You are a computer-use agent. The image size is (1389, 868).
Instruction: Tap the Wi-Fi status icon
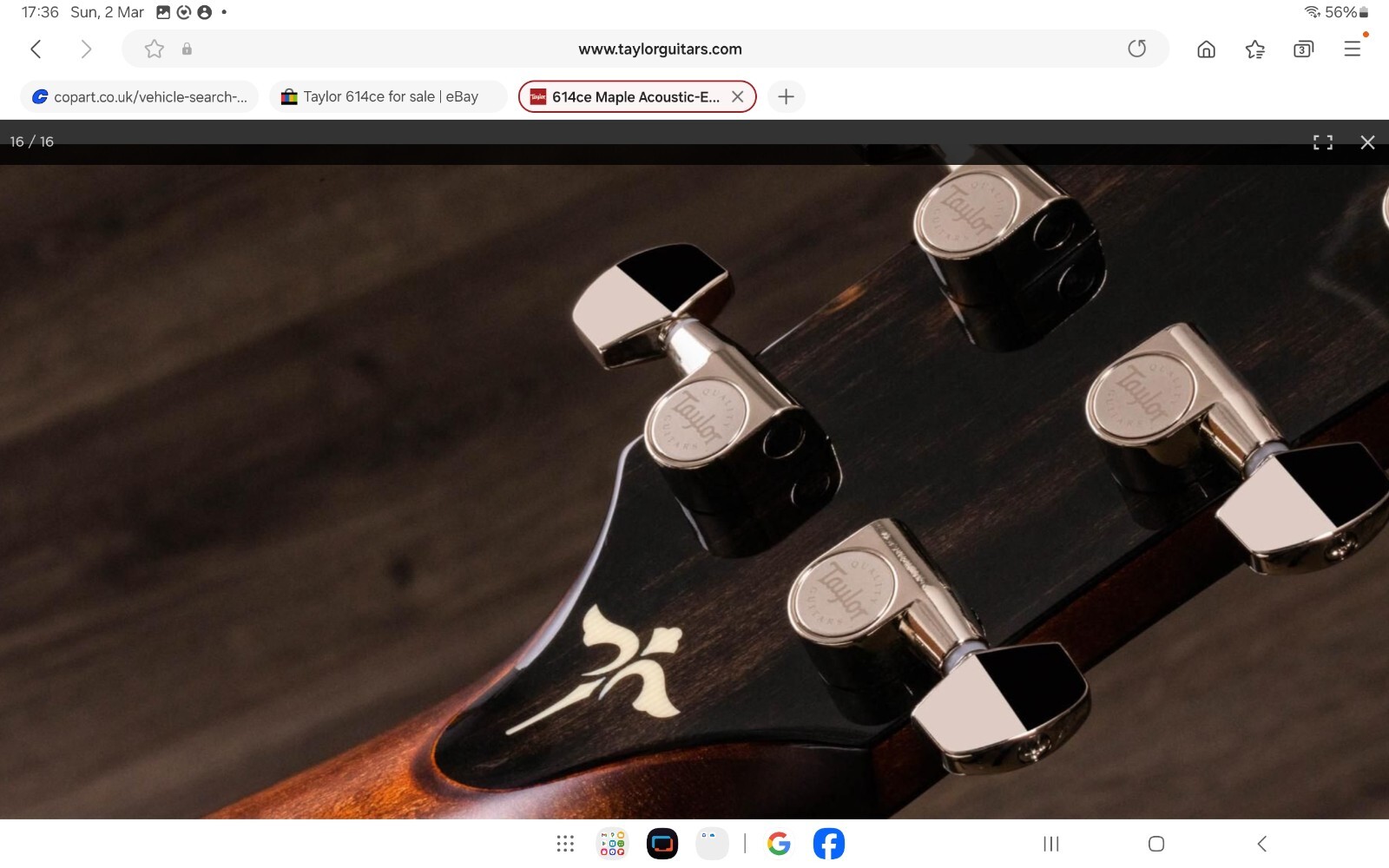[x=1312, y=12]
